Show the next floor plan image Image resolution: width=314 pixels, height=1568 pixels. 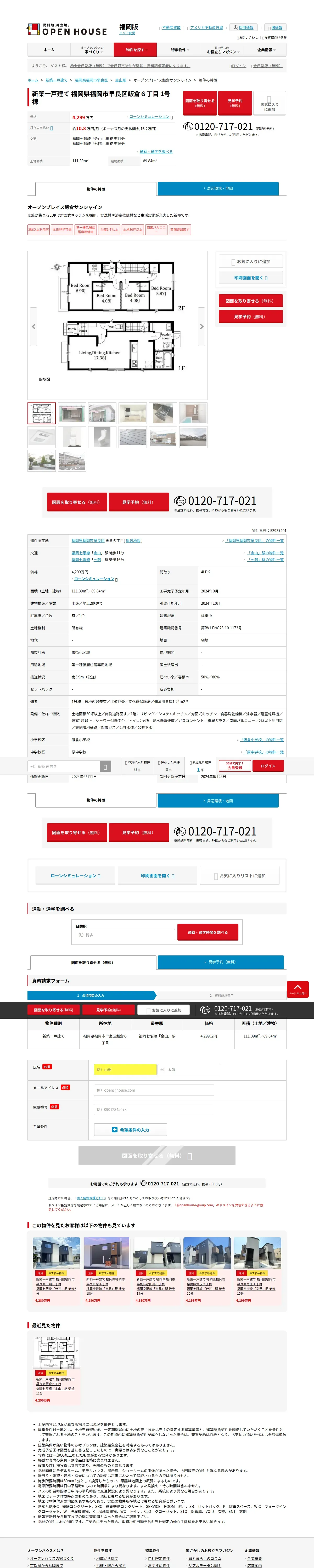click(202, 327)
